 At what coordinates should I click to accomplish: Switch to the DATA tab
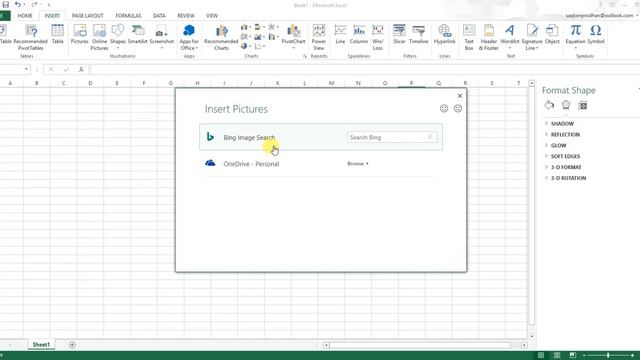(x=159, y=16)
